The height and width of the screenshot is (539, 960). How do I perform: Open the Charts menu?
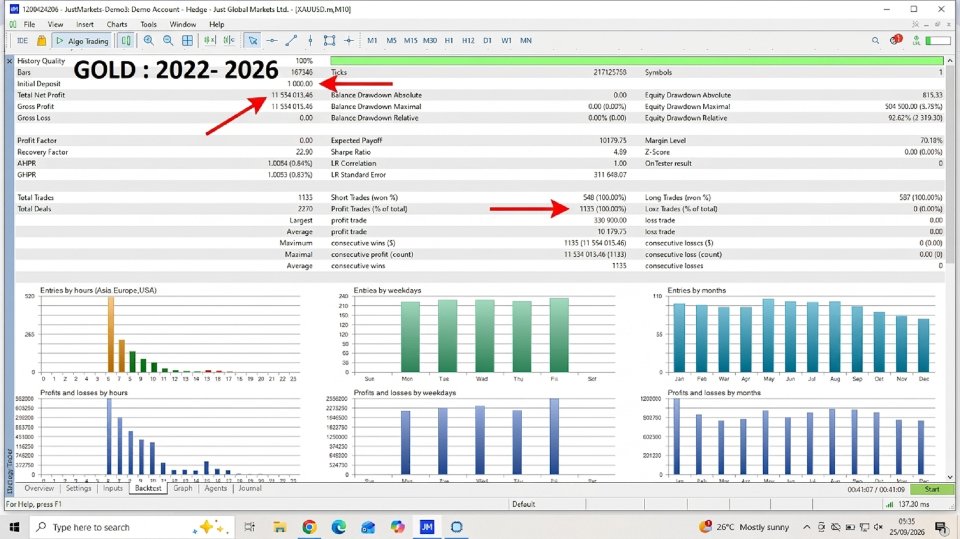(x=117, y=24)
